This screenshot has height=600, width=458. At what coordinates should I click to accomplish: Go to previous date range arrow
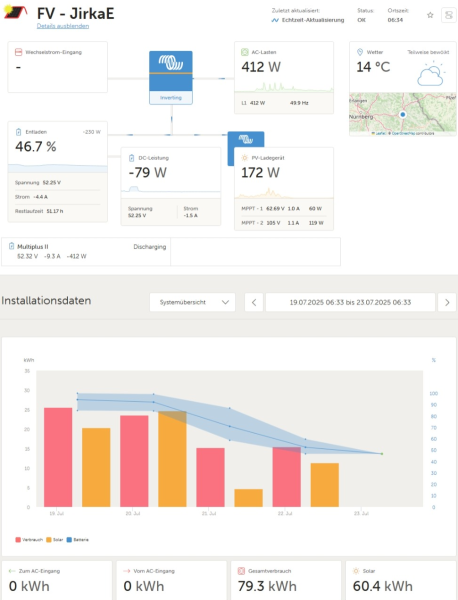pos(254,302)
